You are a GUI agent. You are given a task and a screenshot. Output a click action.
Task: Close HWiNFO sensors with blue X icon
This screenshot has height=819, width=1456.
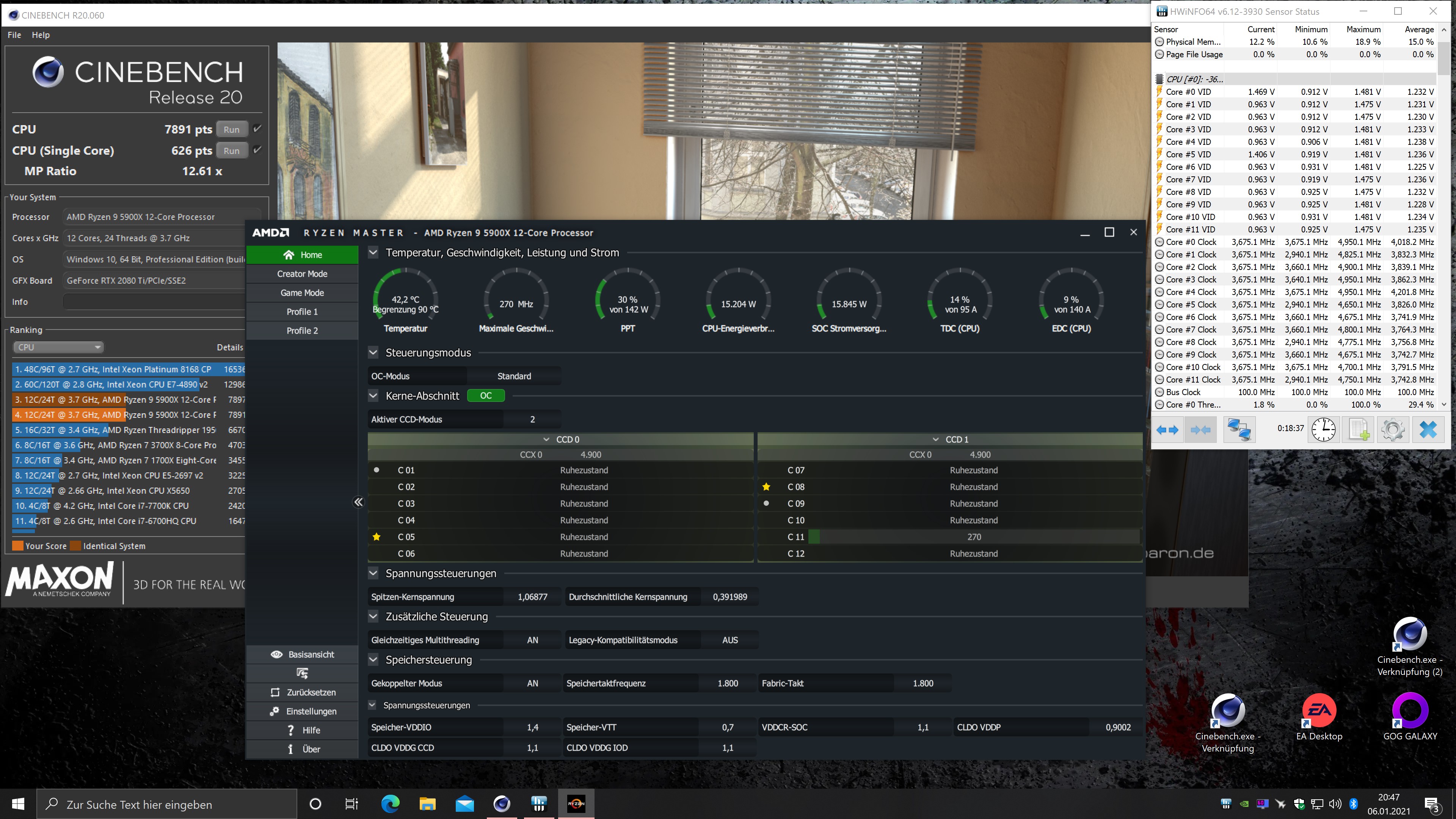[x=1428, y=430]
